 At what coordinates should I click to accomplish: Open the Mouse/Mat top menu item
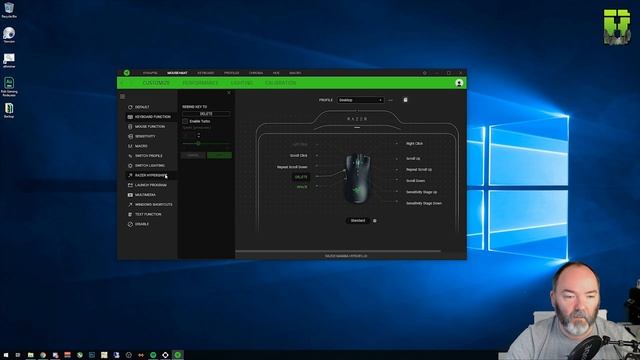177,73
